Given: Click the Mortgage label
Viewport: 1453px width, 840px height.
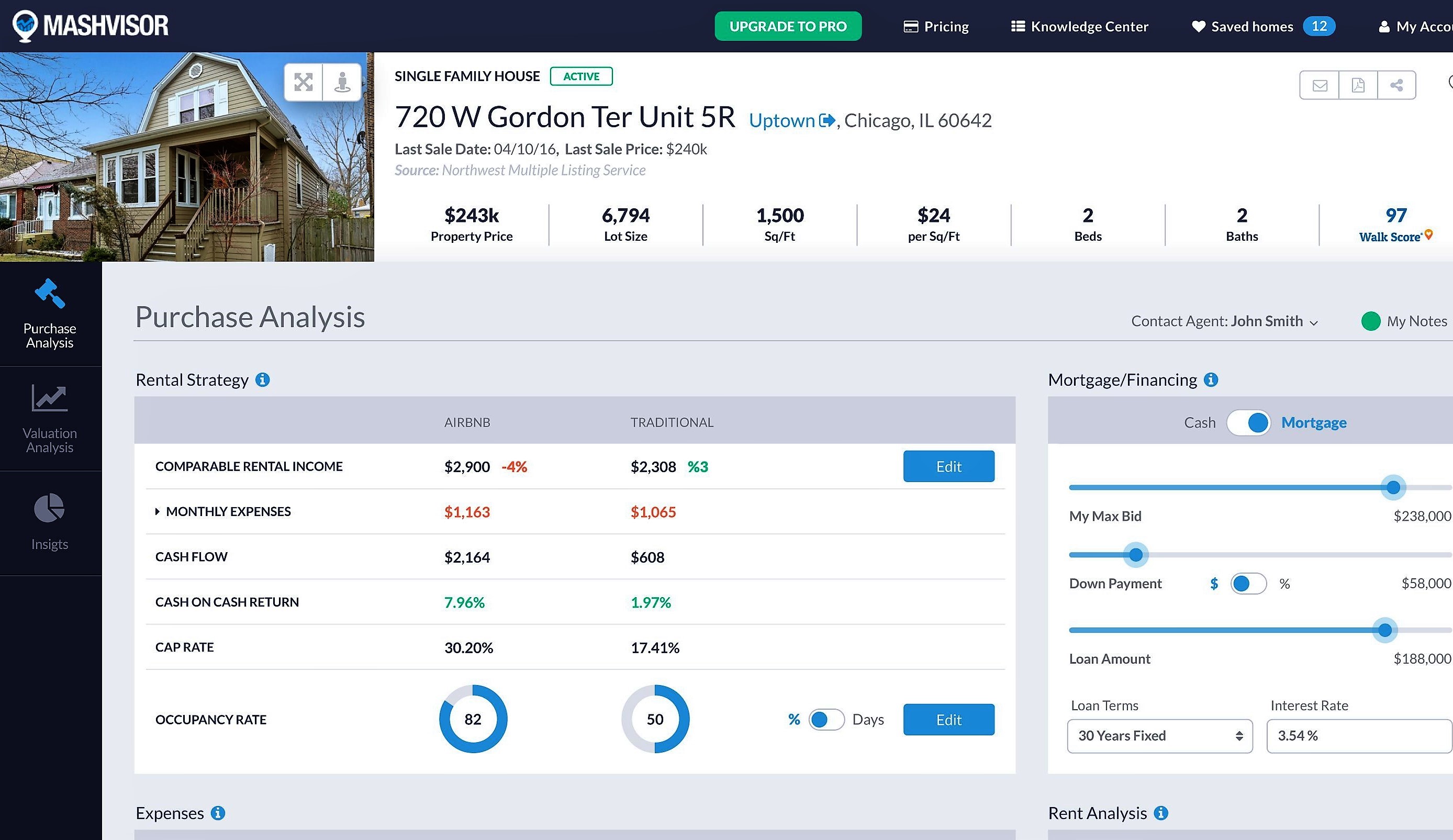Looking at the screenshot, I should 1314,422.
